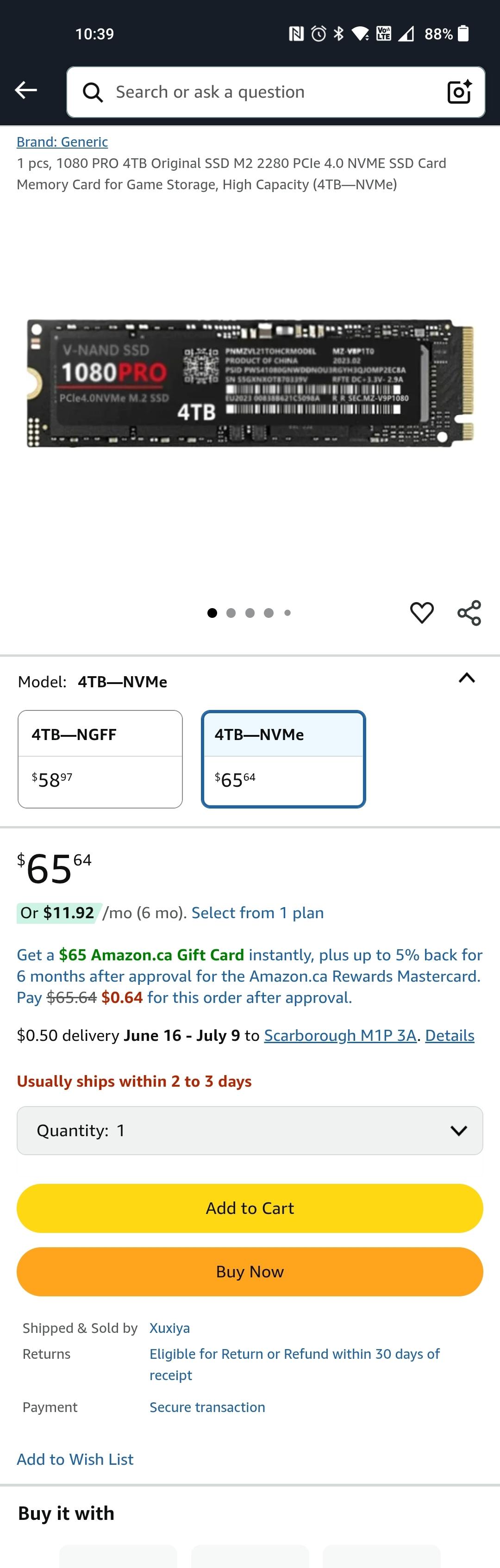
Task: Tap the Buy Now button
Action: 250,1271
